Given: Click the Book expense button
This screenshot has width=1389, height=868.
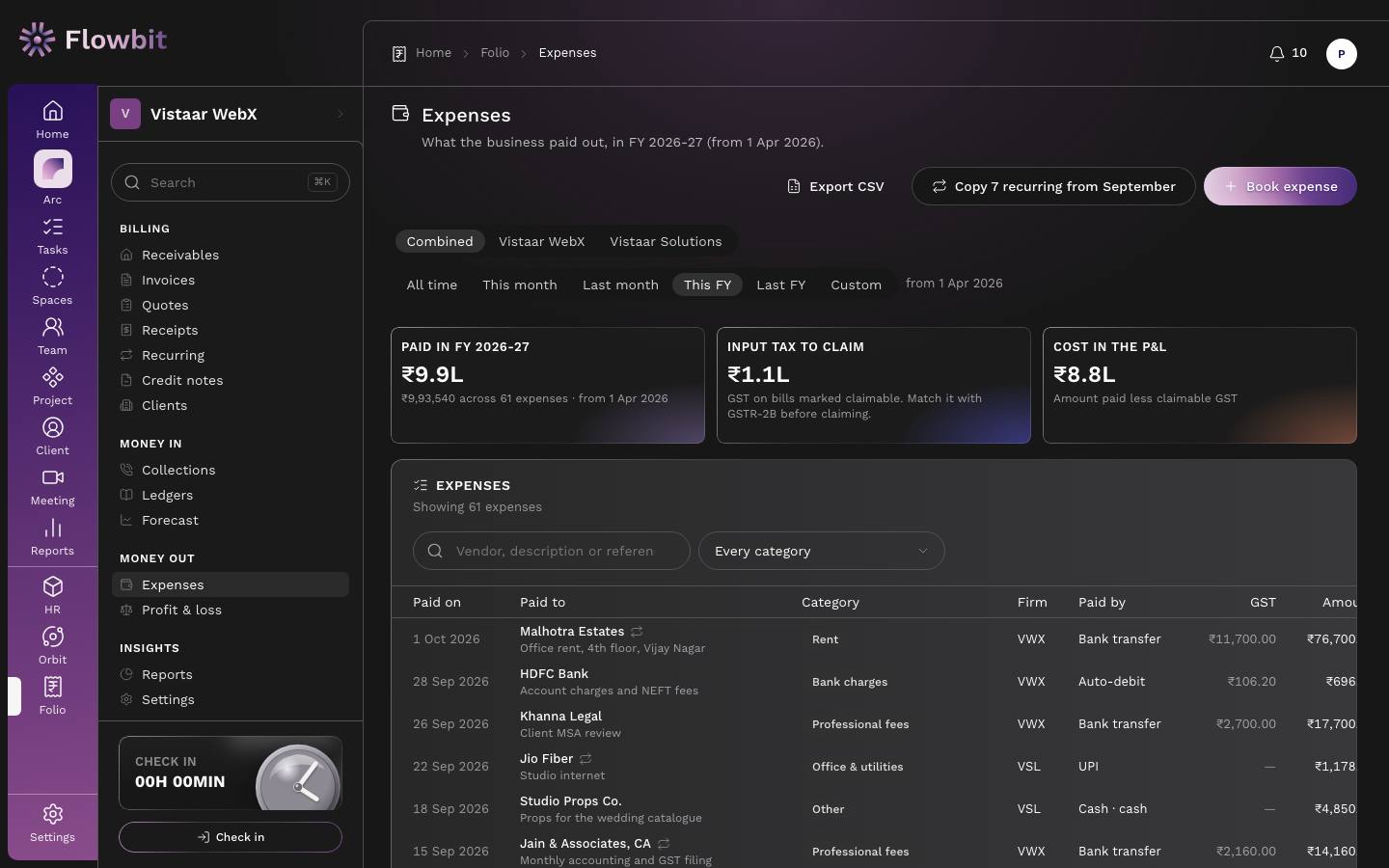Looking at the screenshot, I should point(1280,186).
